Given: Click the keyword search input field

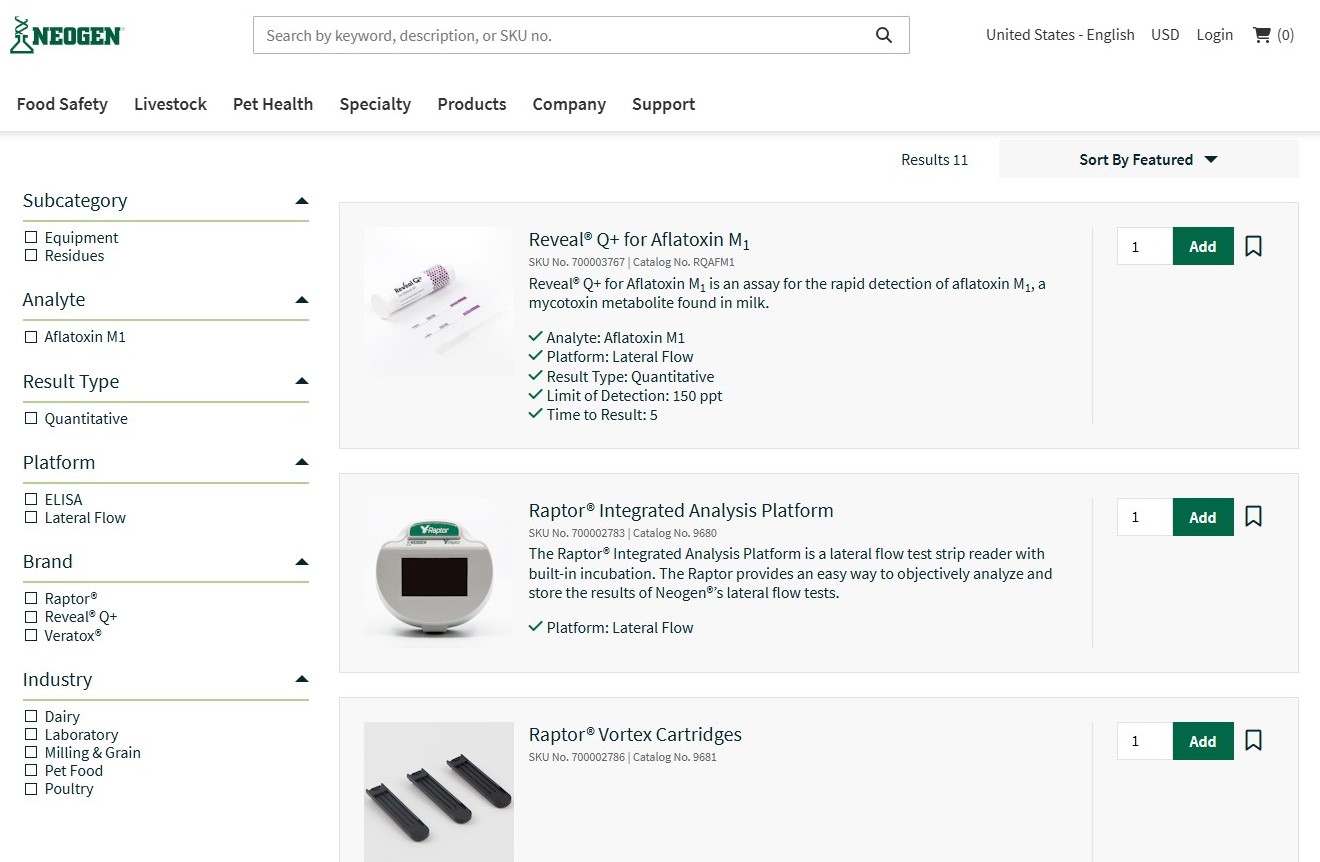Looking at the screenshot, I should tap(560, 35).
